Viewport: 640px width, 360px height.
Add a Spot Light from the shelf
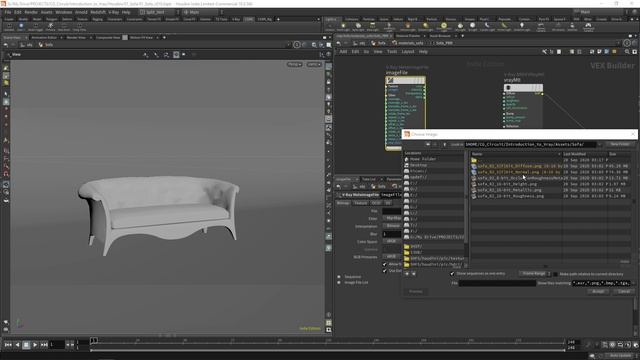point(358,27)
